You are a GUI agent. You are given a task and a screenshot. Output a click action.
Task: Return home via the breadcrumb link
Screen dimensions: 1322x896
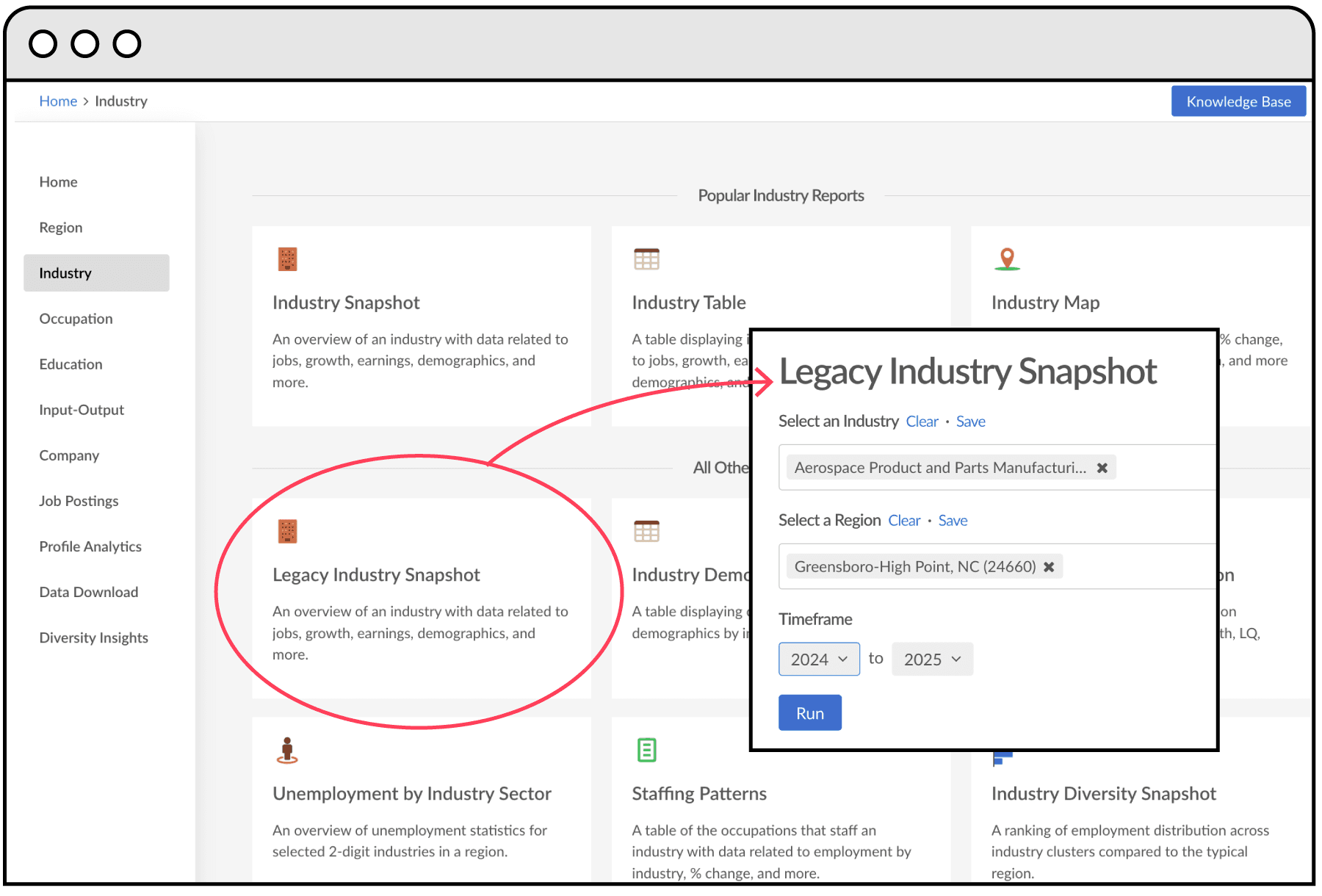[58, 101]
